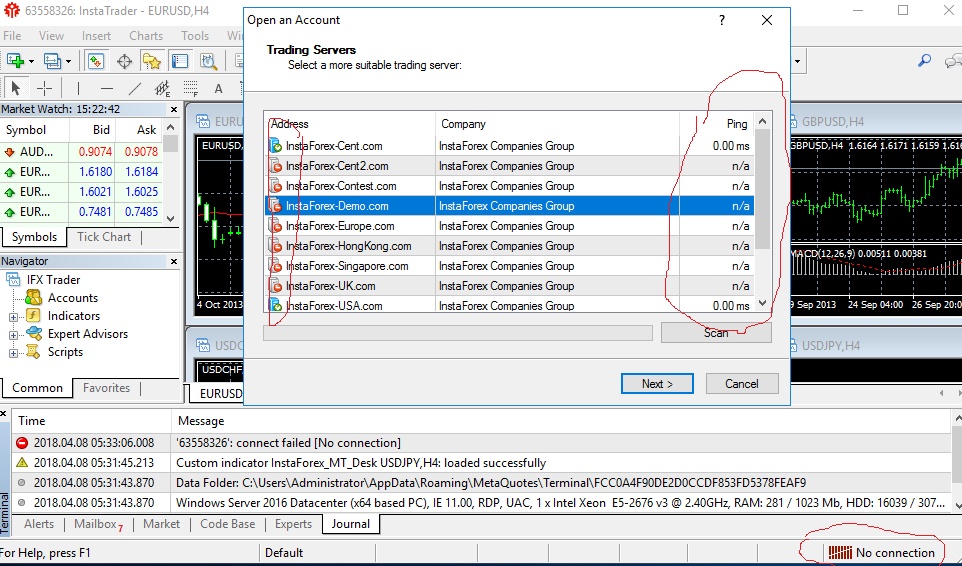The height and width of the screenshot is (566, 962).
Task: Expand the Scripts tree node
Action: click(x=13, y=353)
